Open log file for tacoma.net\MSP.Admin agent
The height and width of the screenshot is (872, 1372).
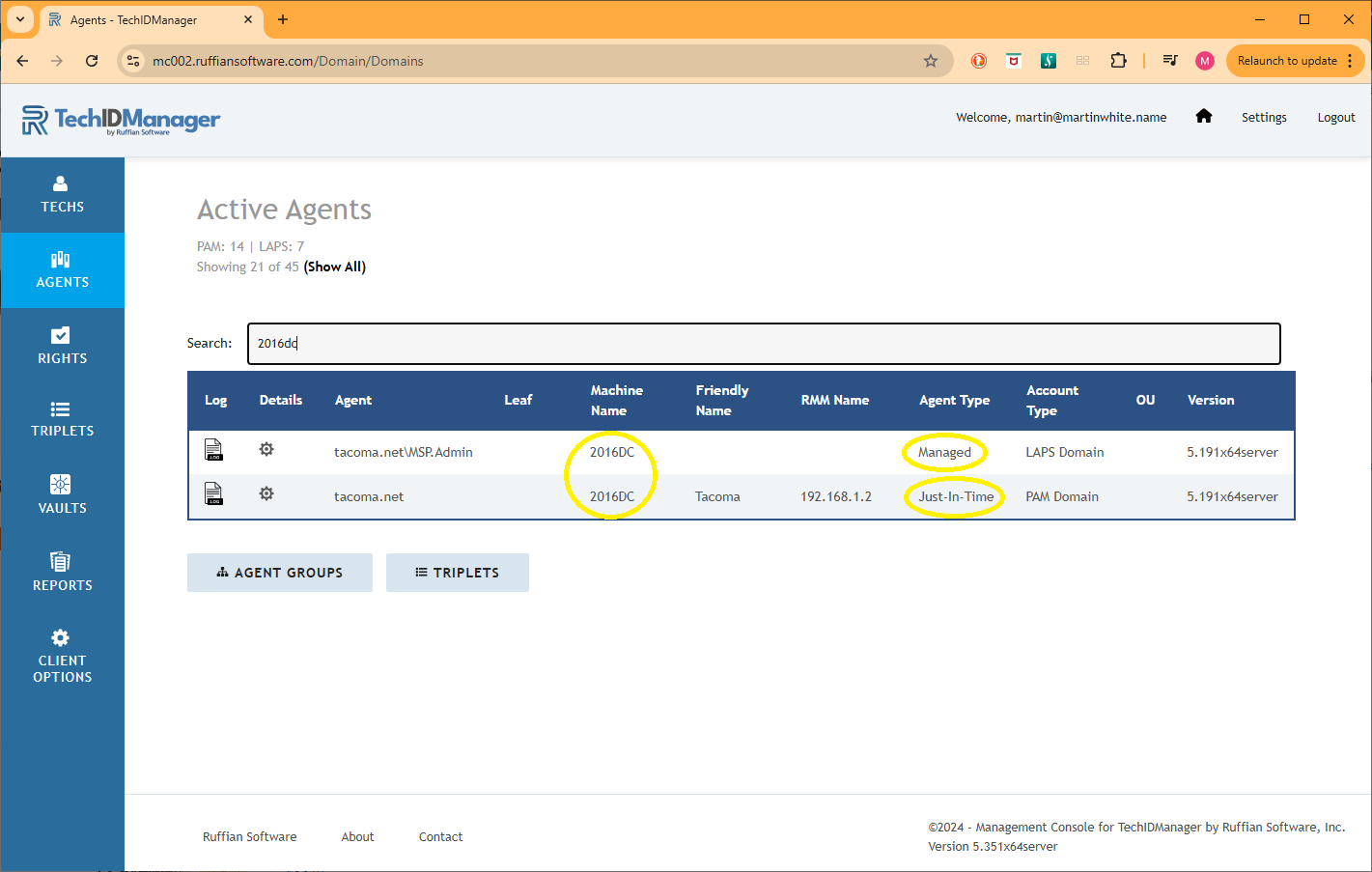pos(213,450)
